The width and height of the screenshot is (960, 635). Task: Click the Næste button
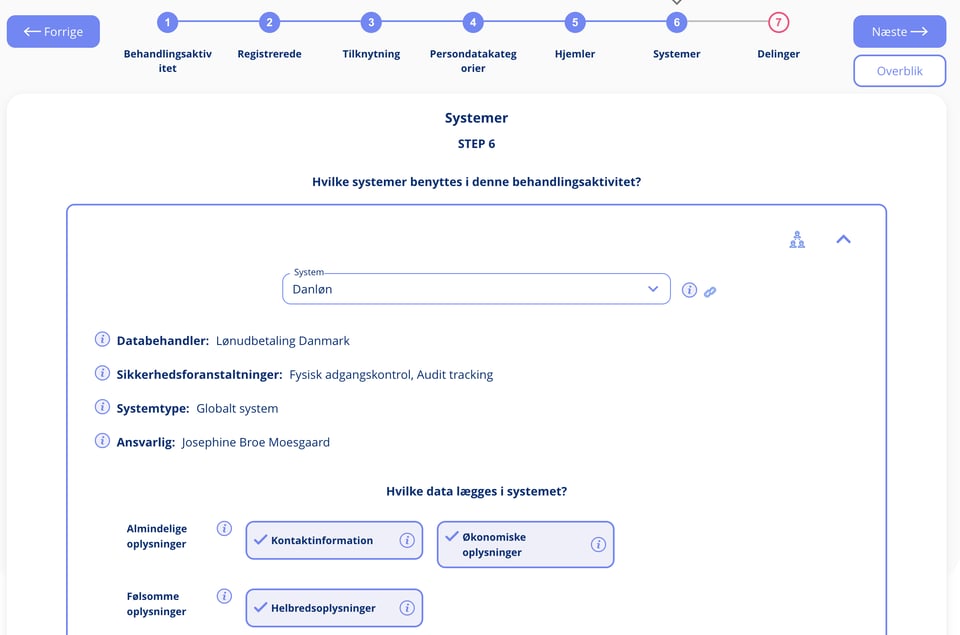coord(899,31)
